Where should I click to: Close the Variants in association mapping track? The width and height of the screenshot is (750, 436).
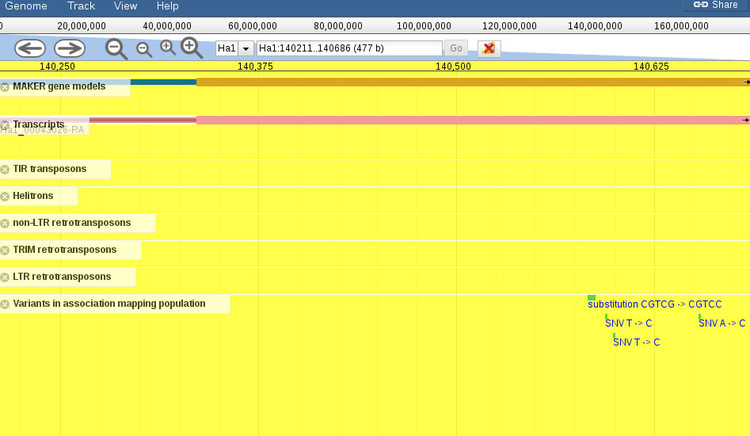(5, 304)
